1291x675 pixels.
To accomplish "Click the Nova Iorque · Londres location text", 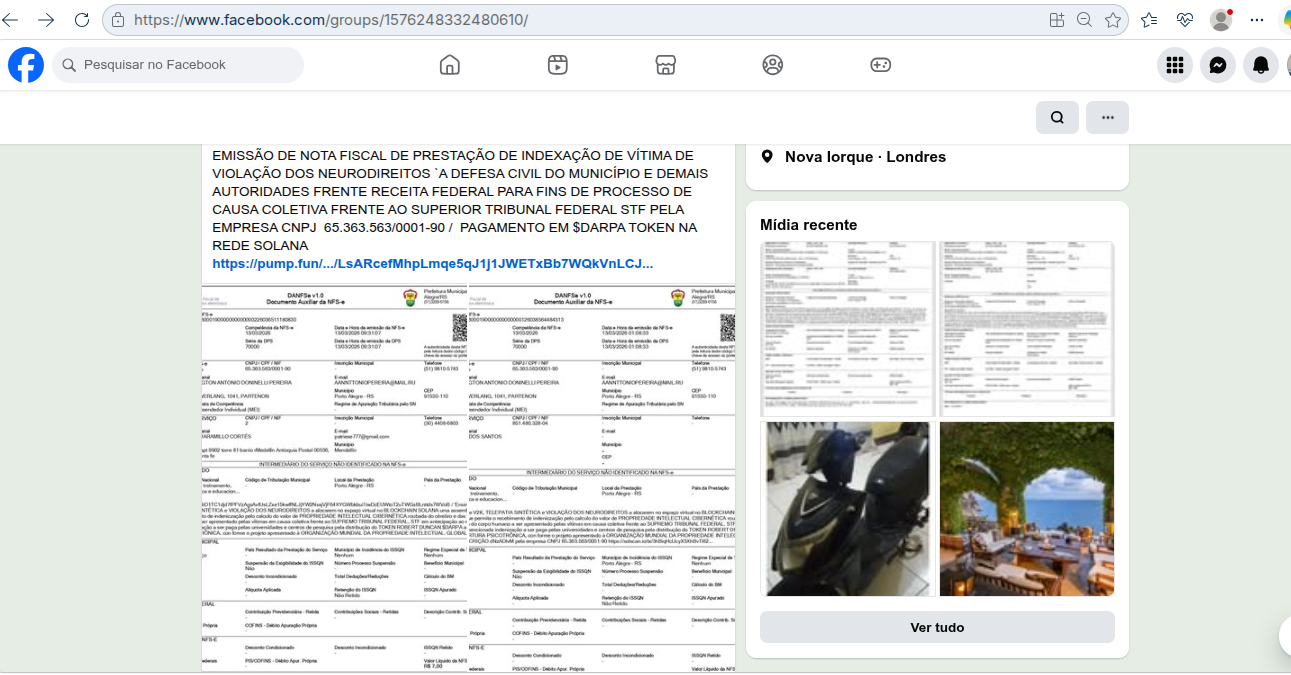I will point(865,157).
